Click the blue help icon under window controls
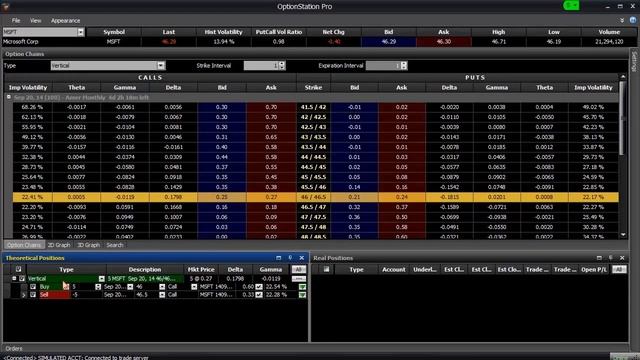Viewport: 640px width, 360px height. [x=633, y=20]
